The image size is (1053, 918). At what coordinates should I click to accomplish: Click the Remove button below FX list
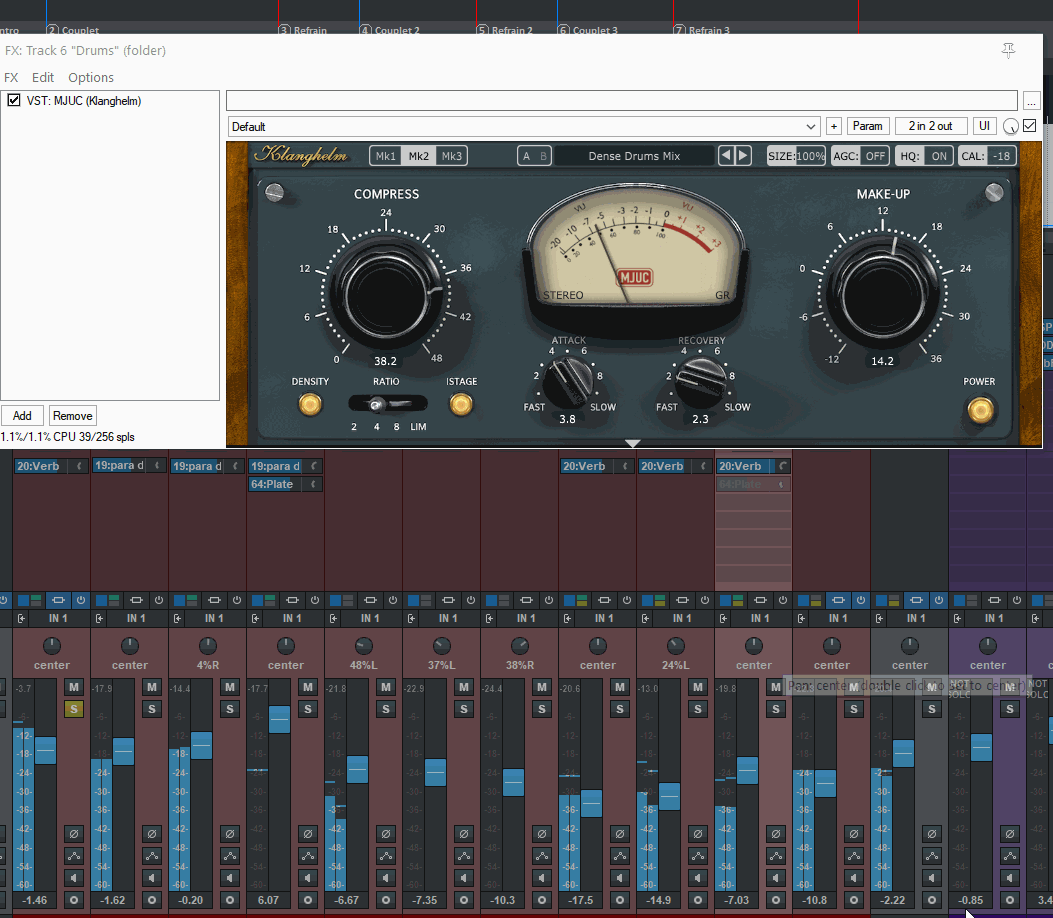coord(72,416)
